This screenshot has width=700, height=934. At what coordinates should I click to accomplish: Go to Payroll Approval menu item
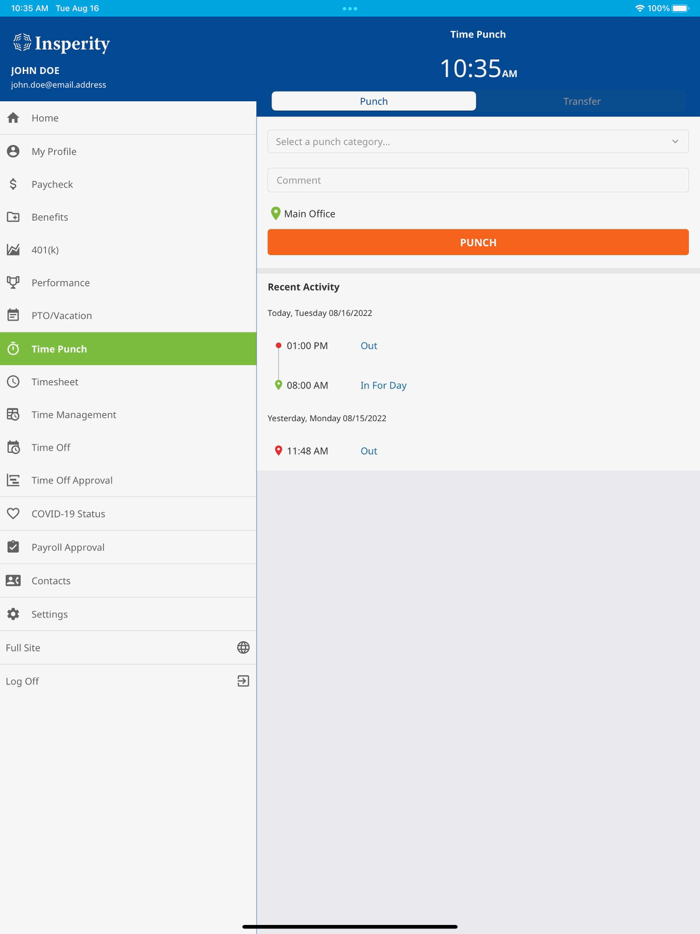coord(128,547)
